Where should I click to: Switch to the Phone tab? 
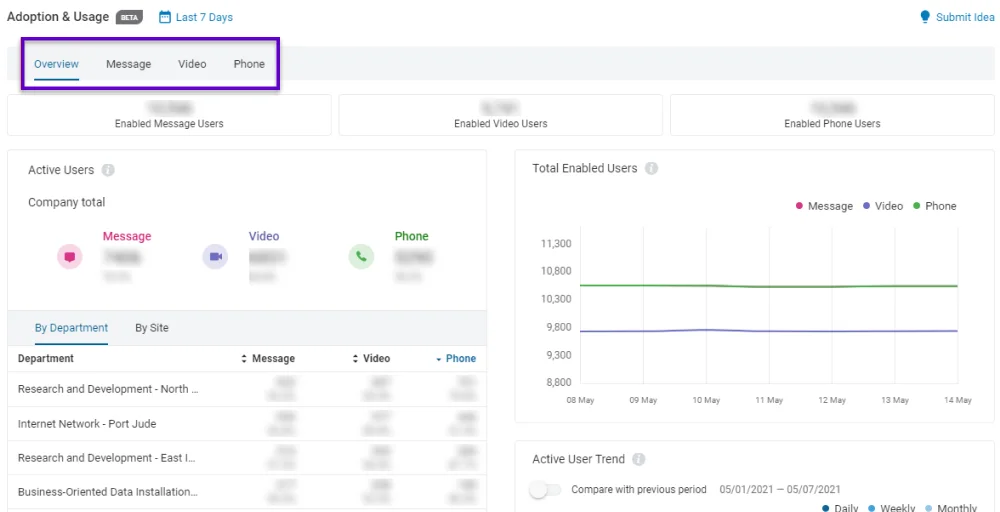249,64
